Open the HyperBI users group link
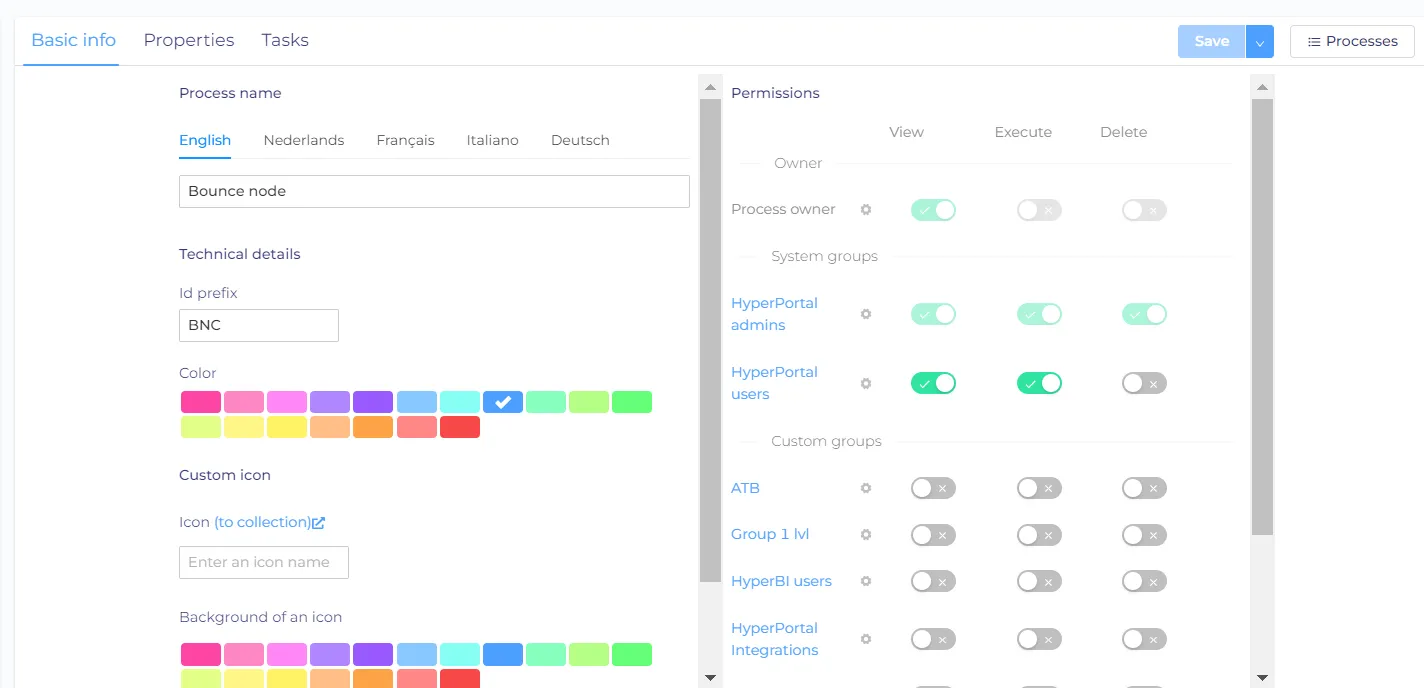Screen dimensions: 1424x688 point(781,581)
